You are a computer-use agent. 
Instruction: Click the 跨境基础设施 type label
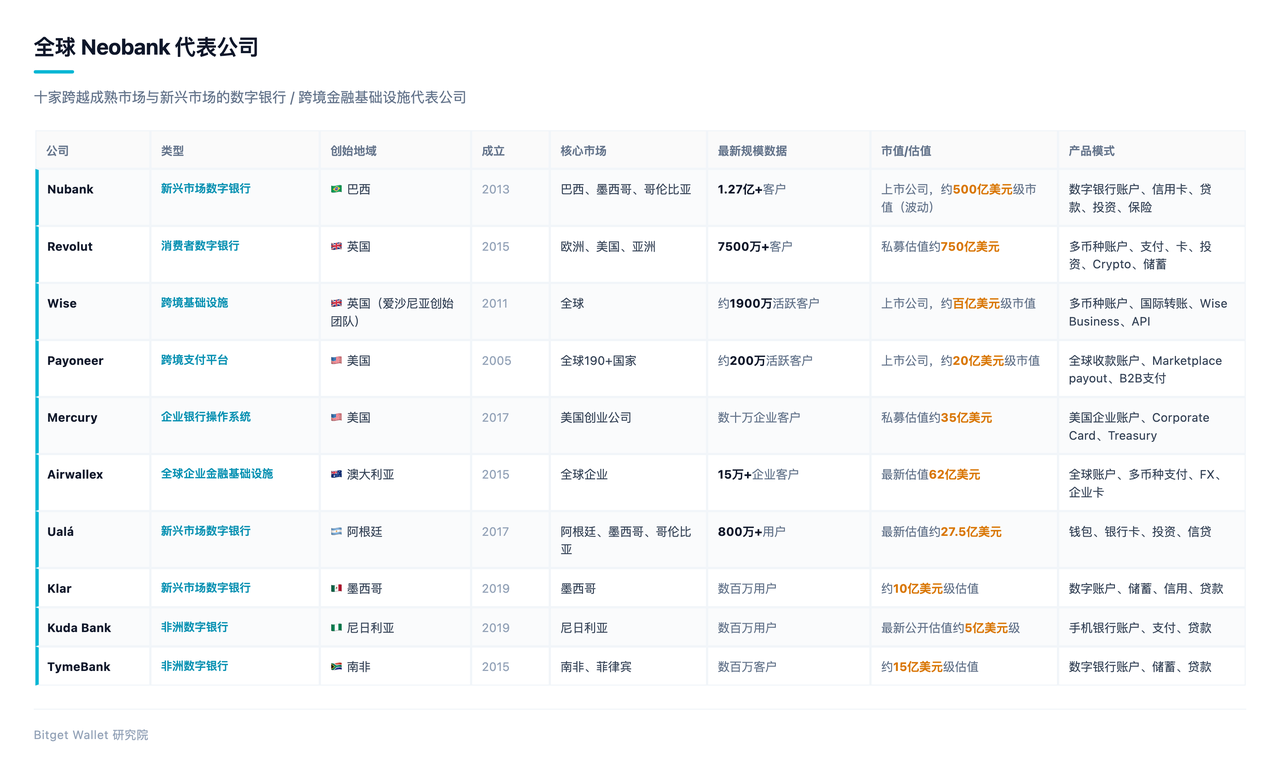pyautogui.click(x=195, y=303)
